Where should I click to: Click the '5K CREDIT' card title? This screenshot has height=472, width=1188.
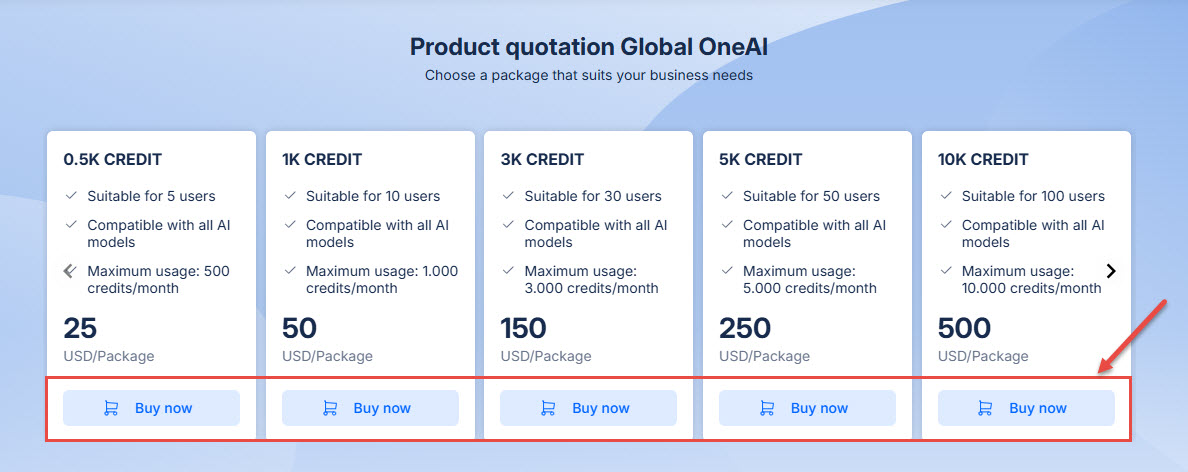pyautogui.click(x=761, y=159)
